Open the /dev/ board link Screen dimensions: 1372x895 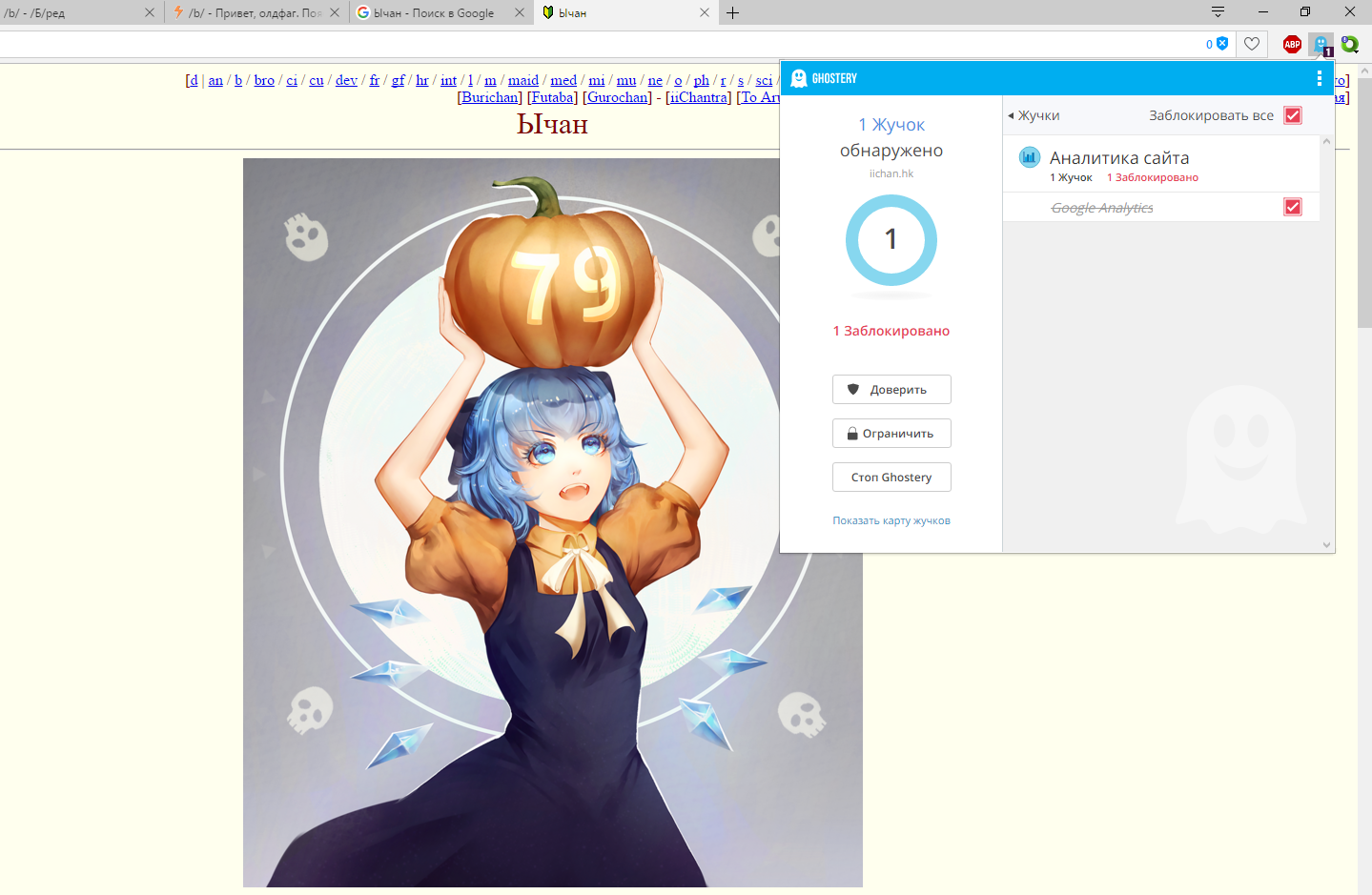(x=346, y=80)
